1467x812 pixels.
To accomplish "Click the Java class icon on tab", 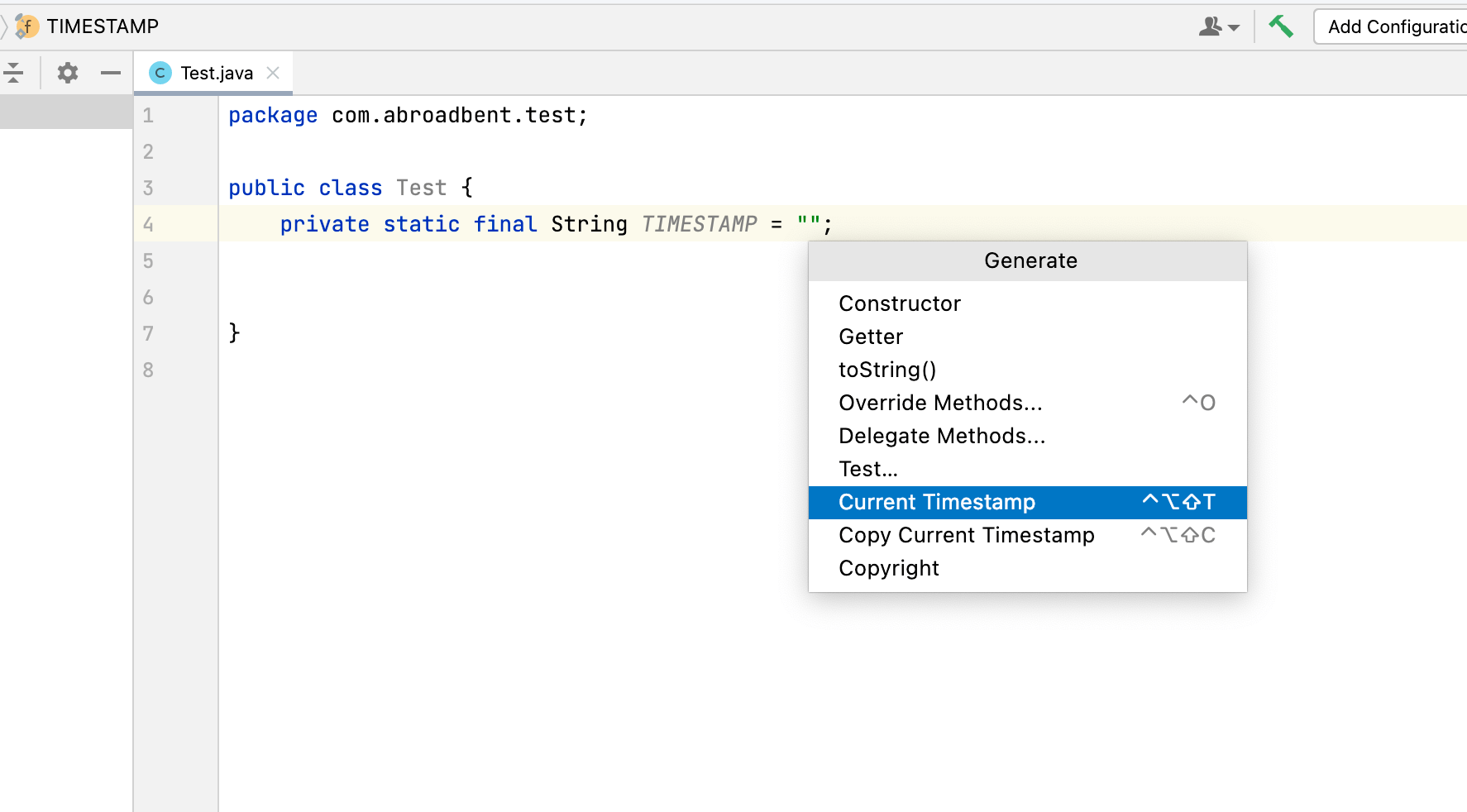I will tap(160, 73).
